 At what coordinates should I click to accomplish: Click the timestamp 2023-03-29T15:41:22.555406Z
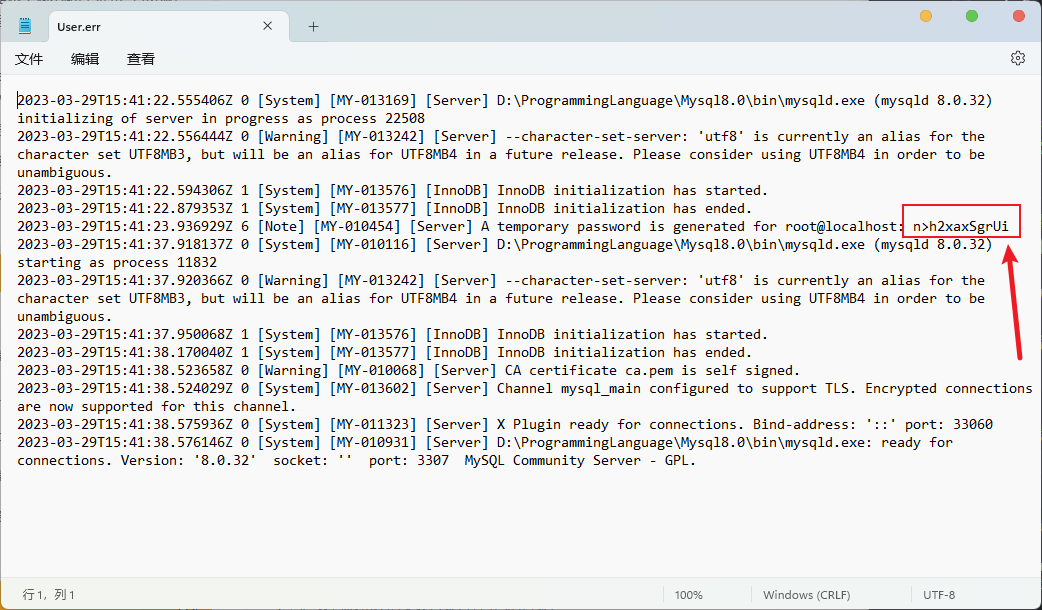pos(125,100)
